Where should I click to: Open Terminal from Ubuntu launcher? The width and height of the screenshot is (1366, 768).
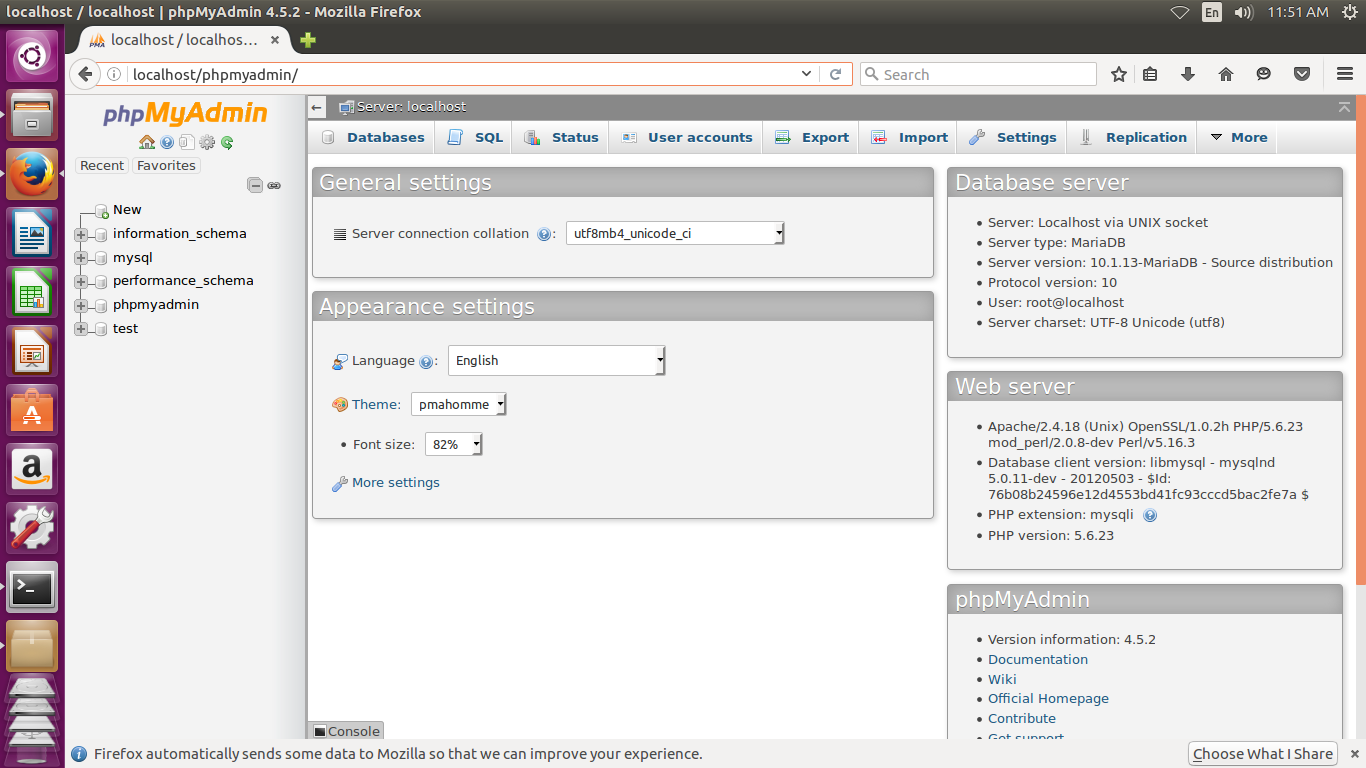pyautogui.click(x=33, y=588)
